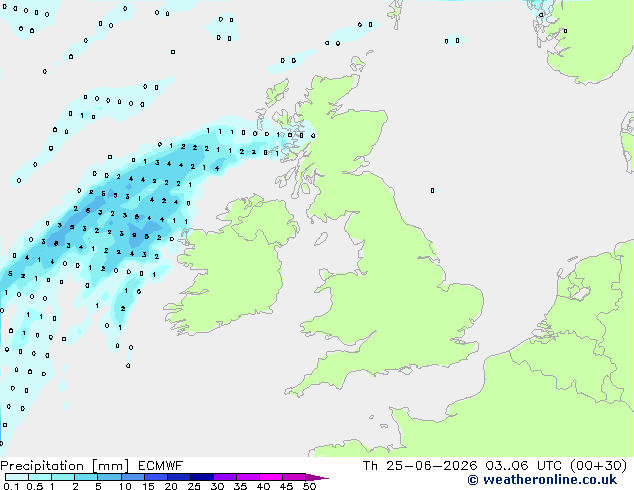Click the 25–30 mm legend swatch

201,477
